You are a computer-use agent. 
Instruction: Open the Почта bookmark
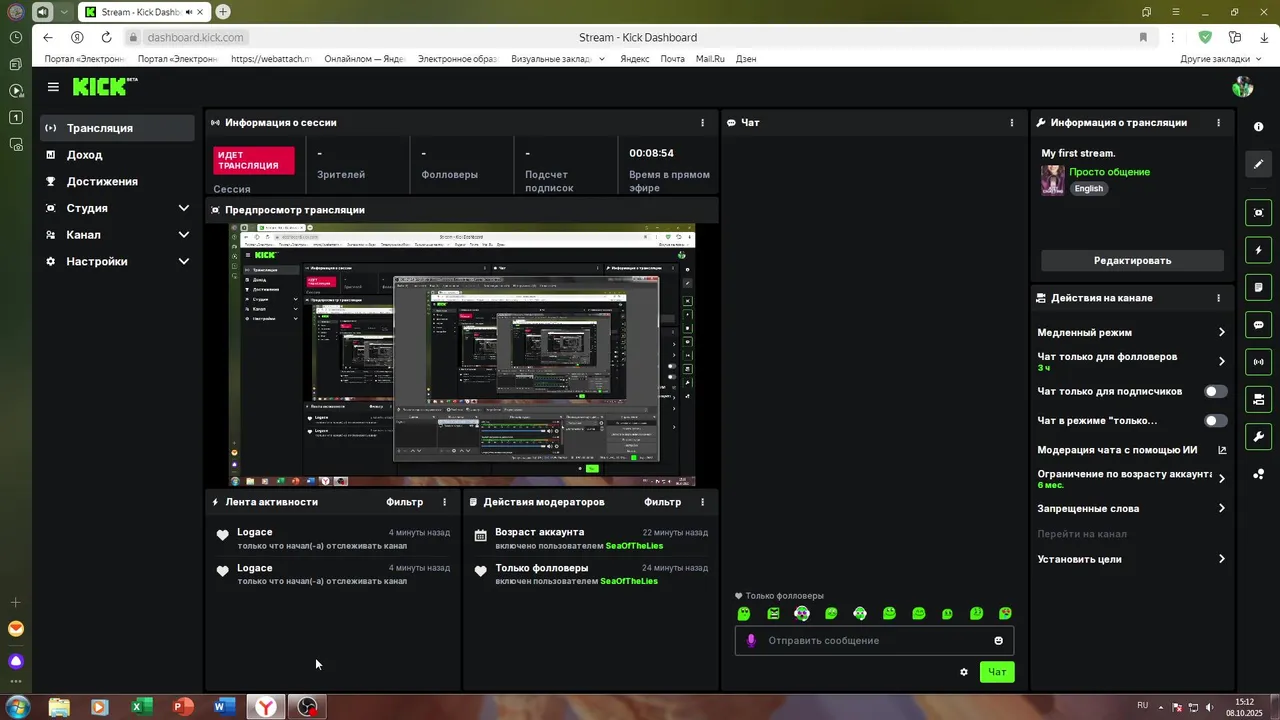[673, 59]
